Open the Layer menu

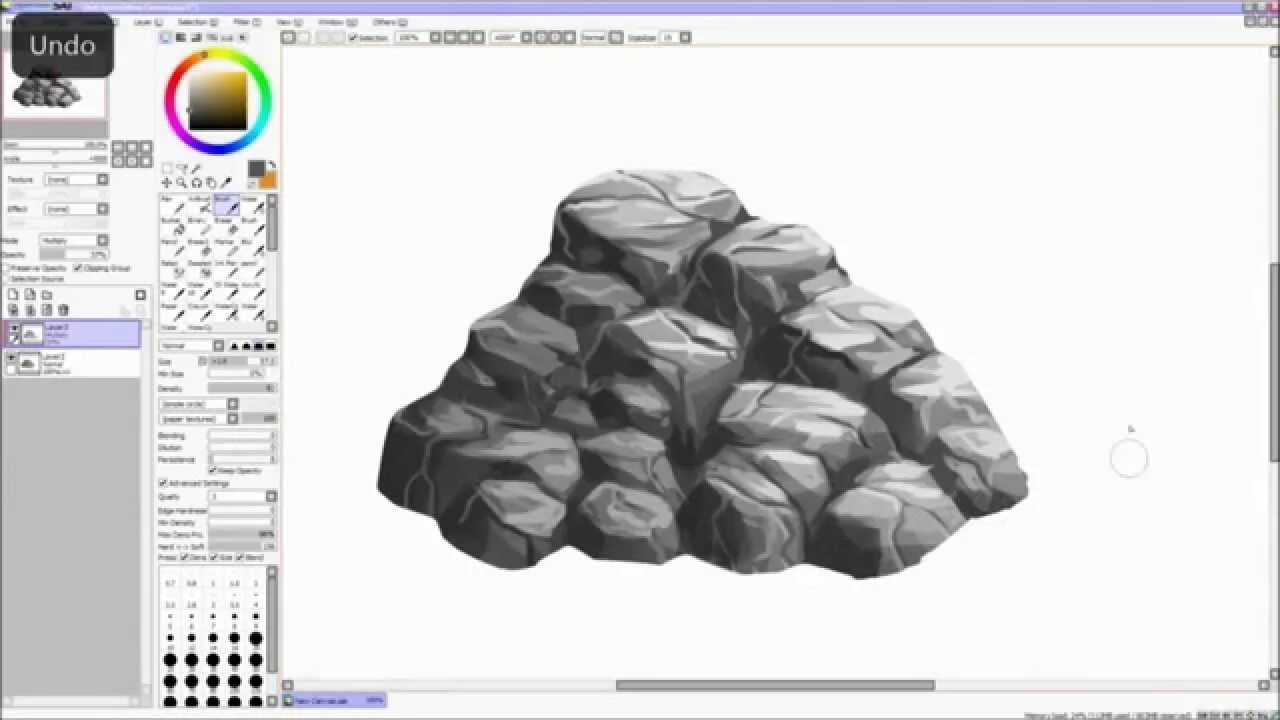(x=146, y=21)
